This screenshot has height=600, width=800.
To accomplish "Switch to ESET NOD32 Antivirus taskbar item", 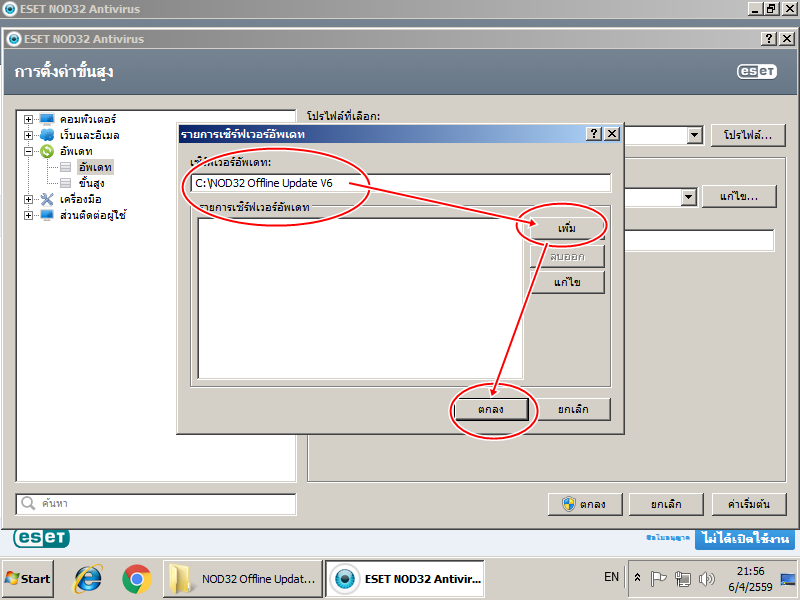I will point(405,579).
